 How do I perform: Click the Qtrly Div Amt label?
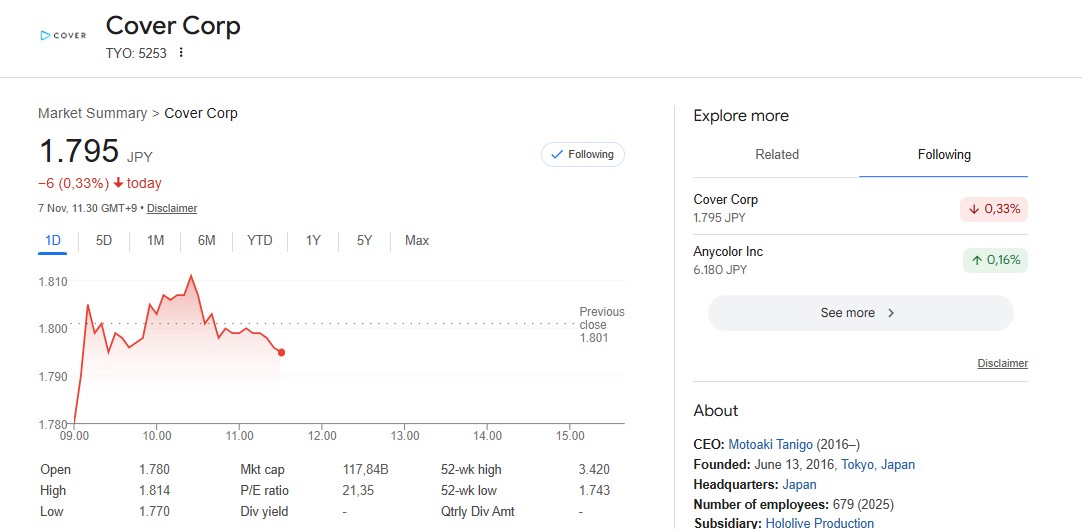[478, 512]
